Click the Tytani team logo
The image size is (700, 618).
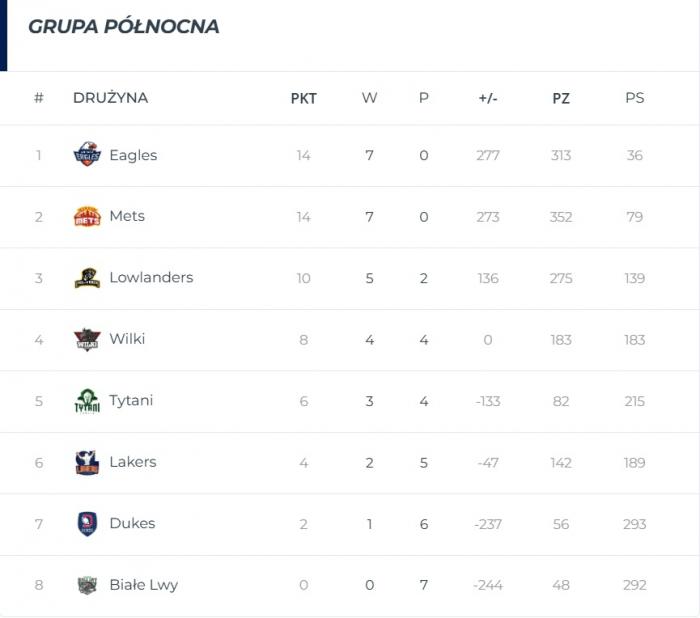click(x=87, y=401)
